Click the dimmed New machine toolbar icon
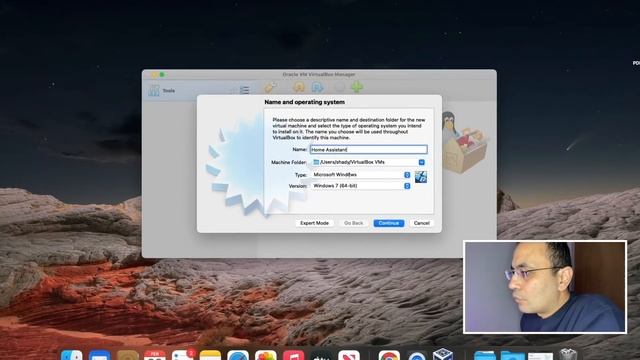The width and height of the screenshot is (640, 360). pos(339,87)
